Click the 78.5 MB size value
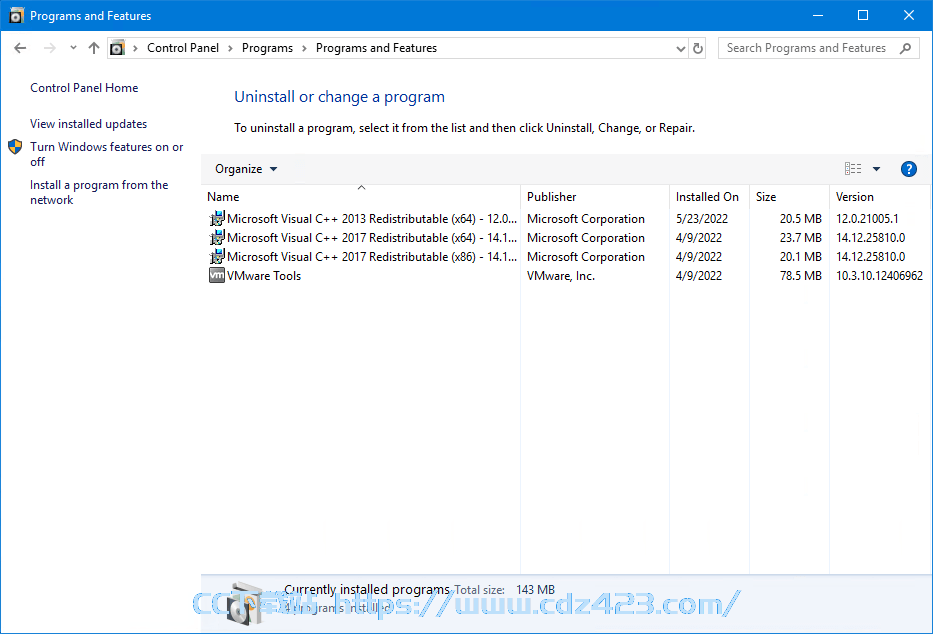 click(800, 276)
